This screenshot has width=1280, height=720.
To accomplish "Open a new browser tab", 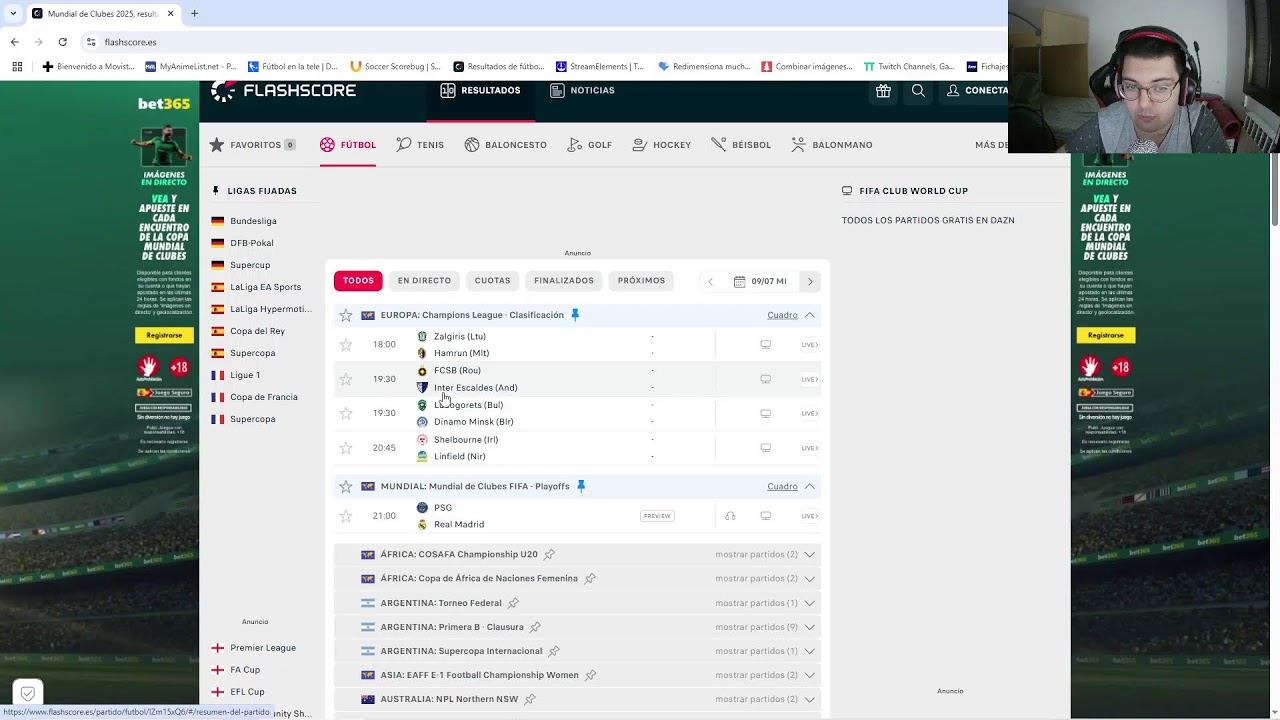I will pos(194,14).
